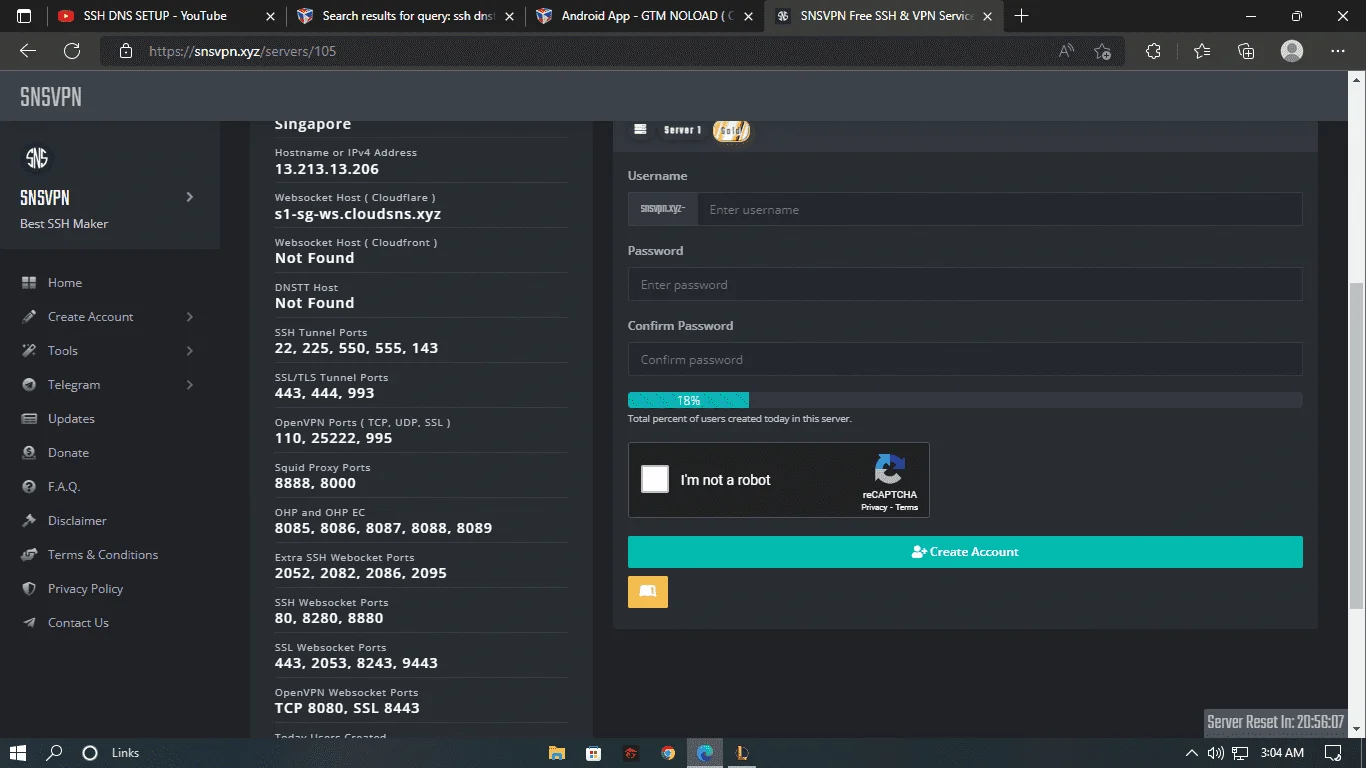Image resolution: width=1366 pixels, height=768 pixels.
Task: Expand the Create Account submenu arrow
Action: (x=190, y=317)
